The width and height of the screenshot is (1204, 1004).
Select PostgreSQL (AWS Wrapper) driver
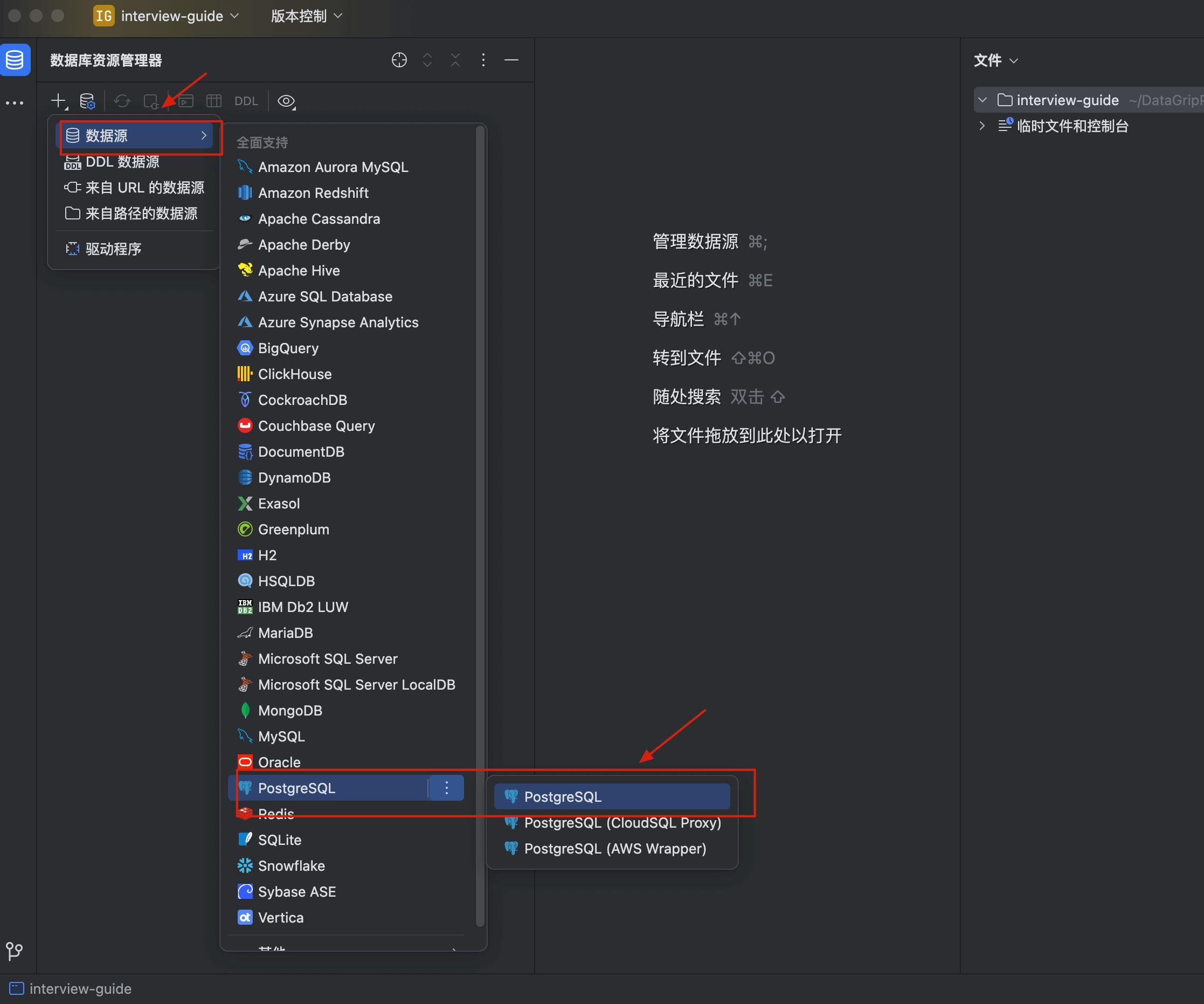click(x=612, y=849)
